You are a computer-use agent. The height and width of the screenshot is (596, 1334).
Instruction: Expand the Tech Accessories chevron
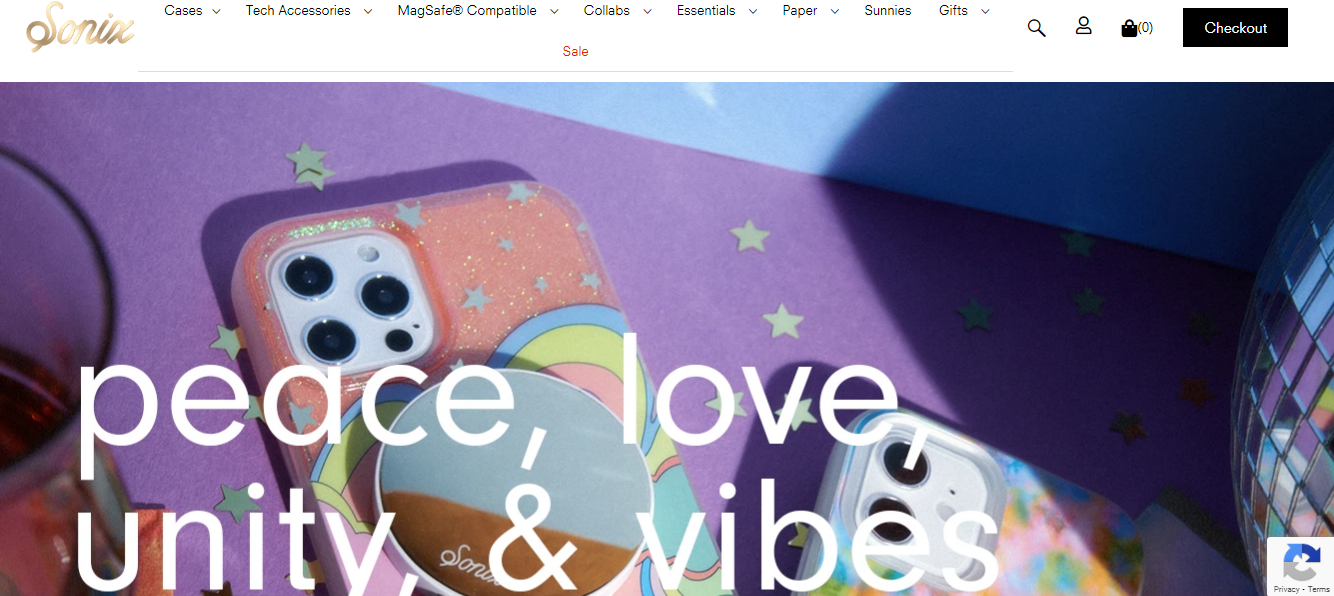[x=367, y=11]
